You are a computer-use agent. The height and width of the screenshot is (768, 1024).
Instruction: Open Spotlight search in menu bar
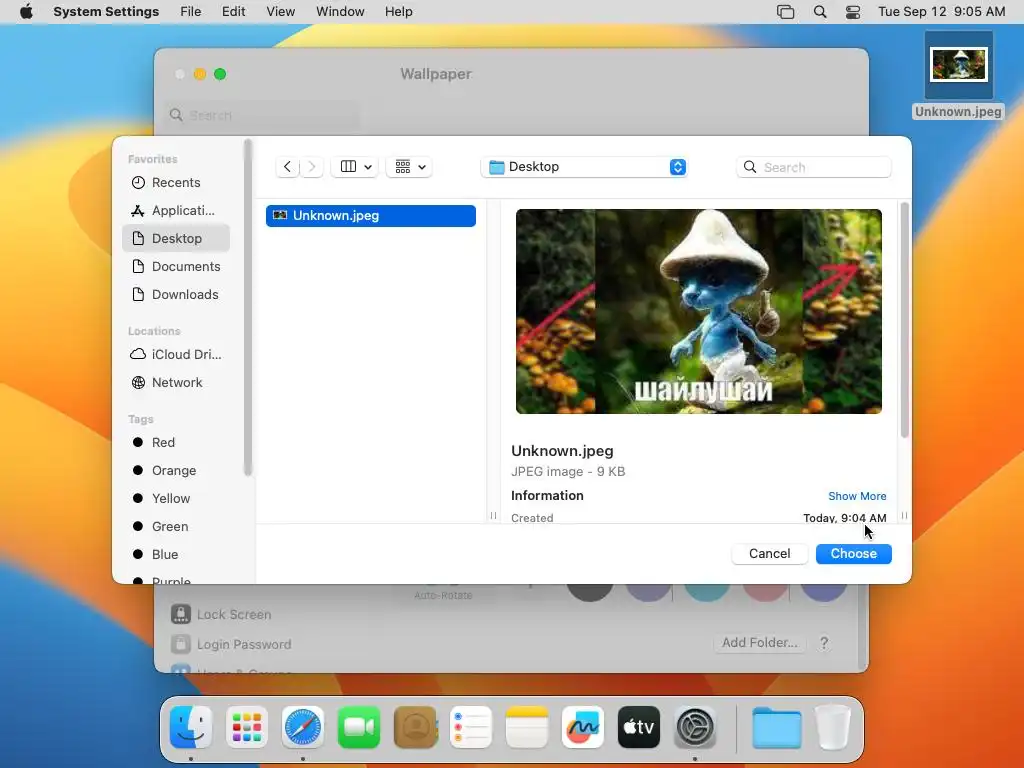(x=820, y=12)
